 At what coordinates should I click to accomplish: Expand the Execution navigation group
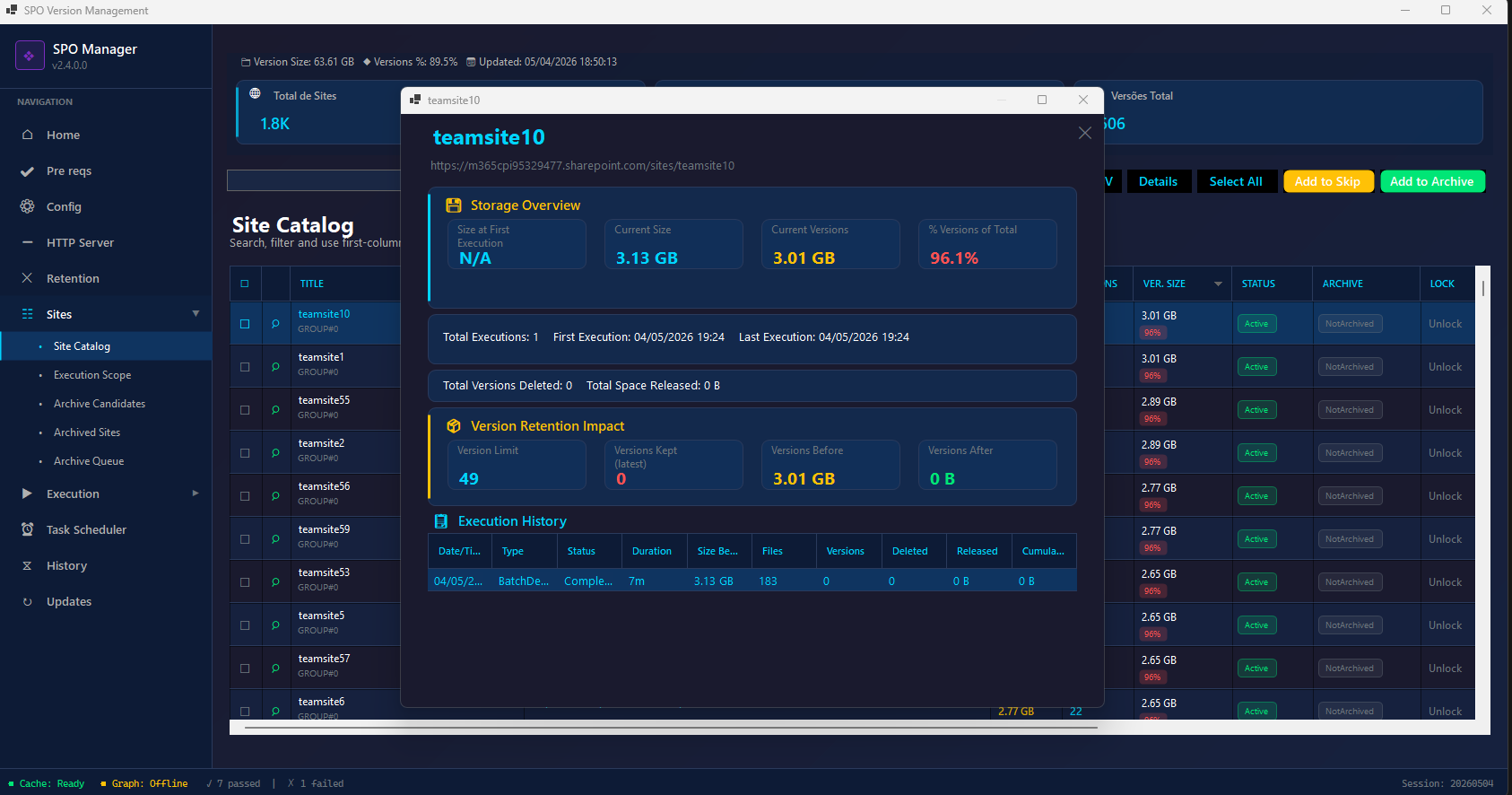(x=196, y=493)
